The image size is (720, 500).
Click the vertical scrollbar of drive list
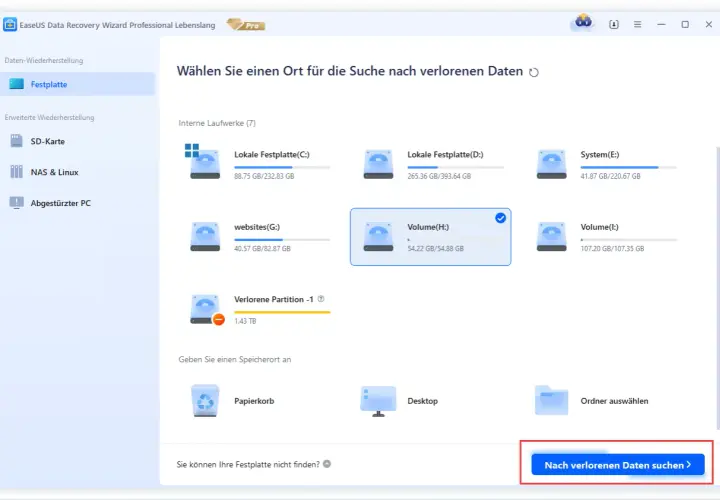point(718,288)
